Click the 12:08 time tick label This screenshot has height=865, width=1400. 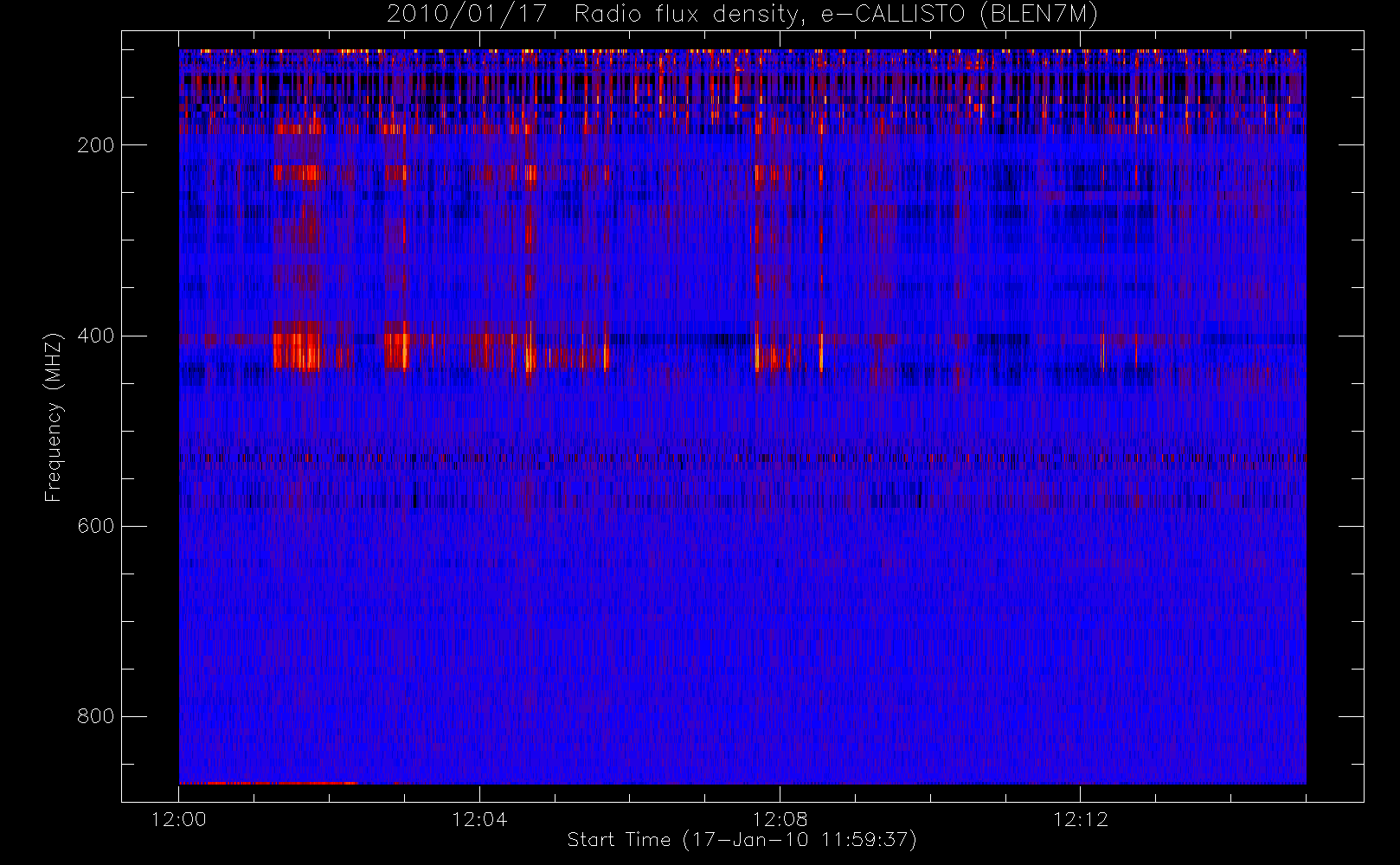[780, 819]
